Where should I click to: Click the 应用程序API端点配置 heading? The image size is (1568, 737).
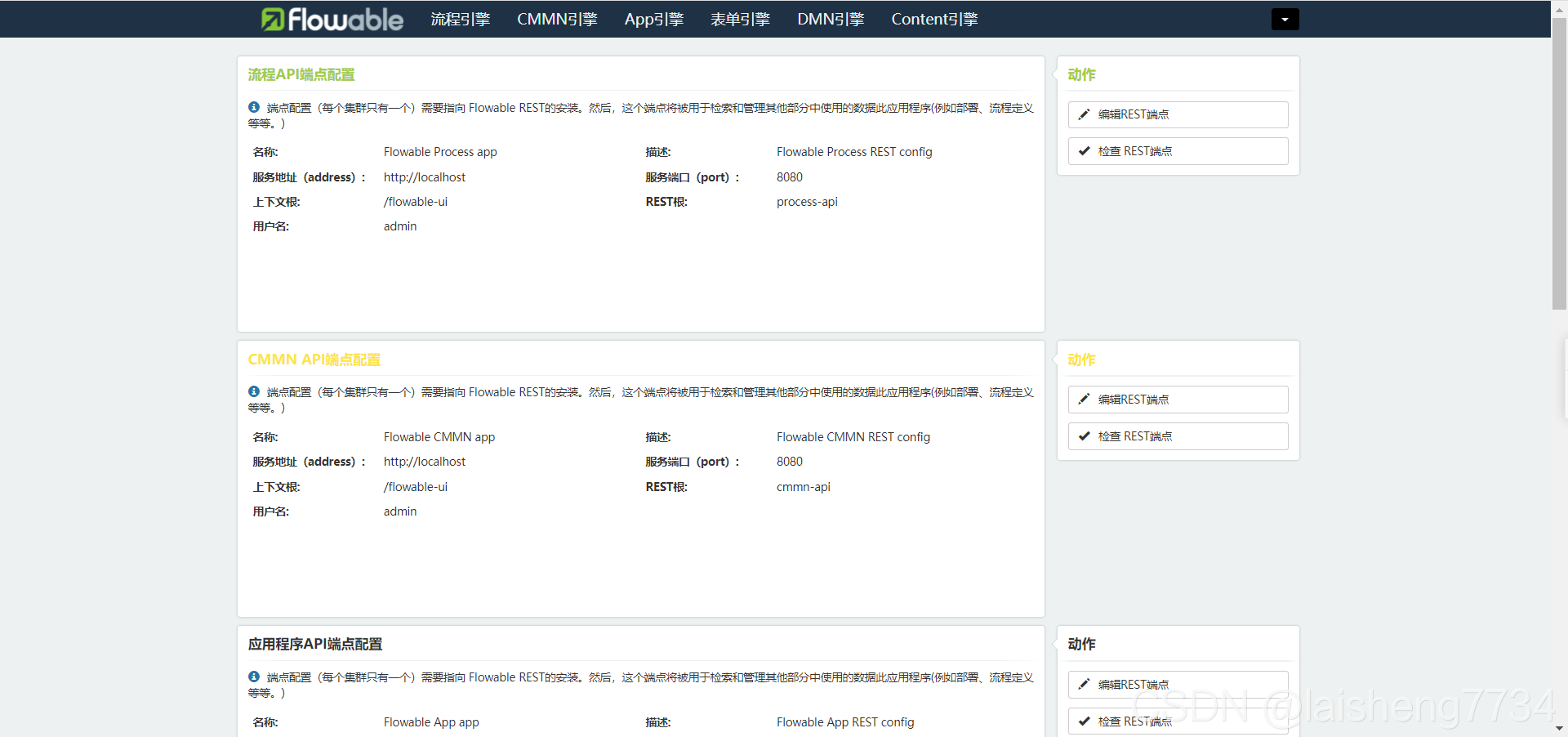click(315, 644)
